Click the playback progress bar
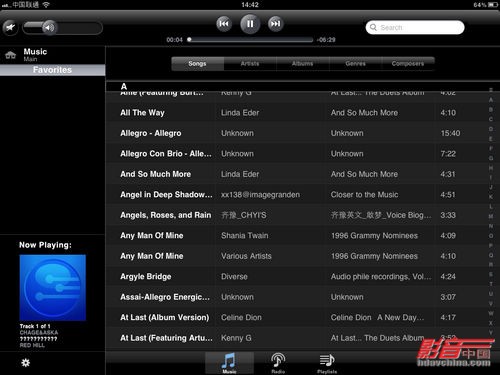The image size is (500, 375). pyautogui.click(x=250, y=40)
